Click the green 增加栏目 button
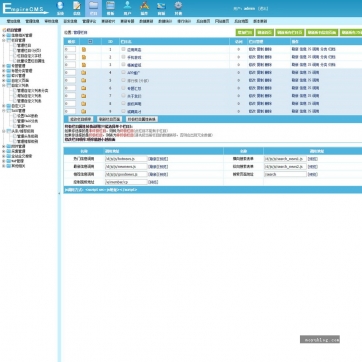This screenshot has width=362, height=362. (x=245, y=32)
